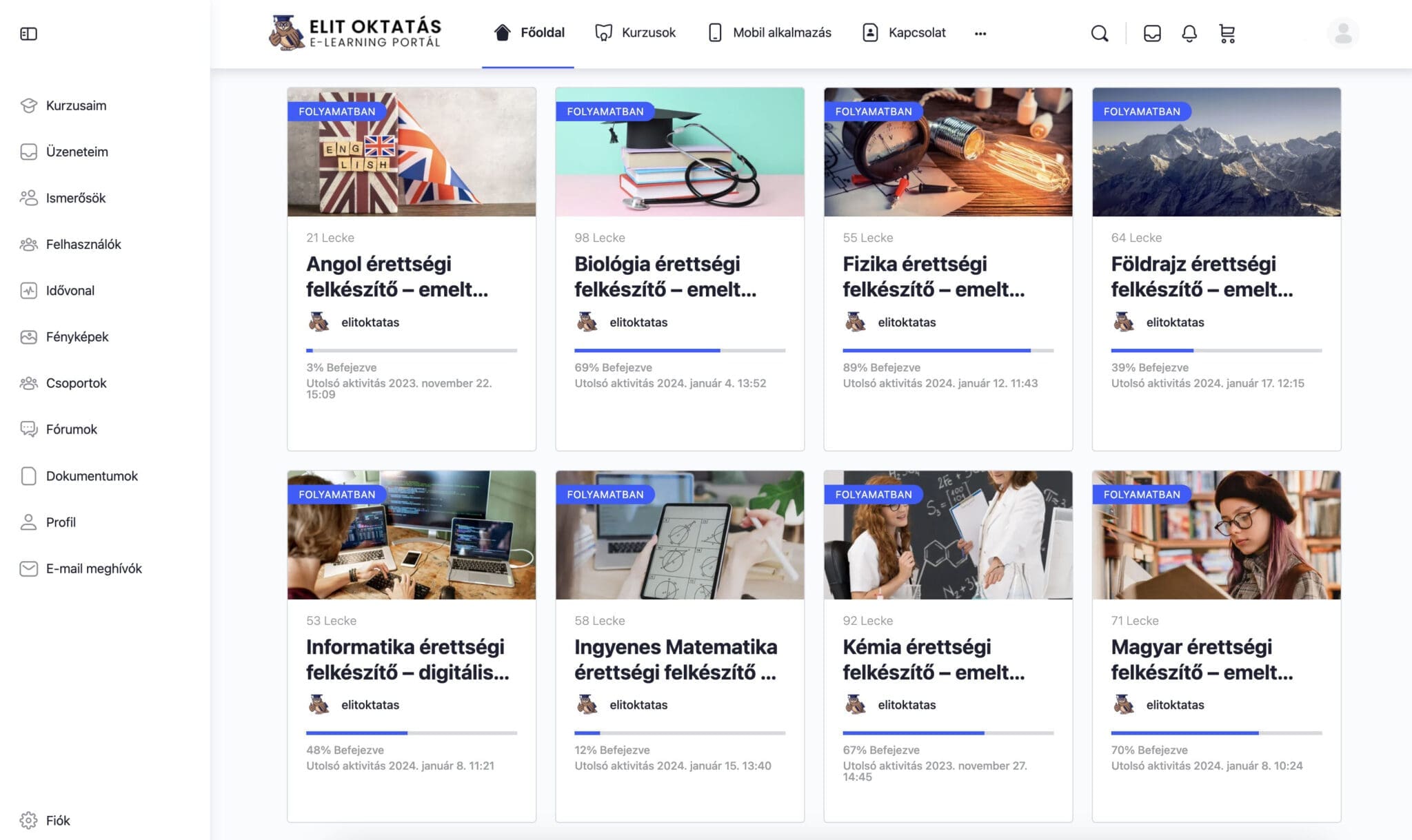Open the Földrajz mountain thumbnail
Viewport: 1412px width, 840px height.
tap(1216, 152)
